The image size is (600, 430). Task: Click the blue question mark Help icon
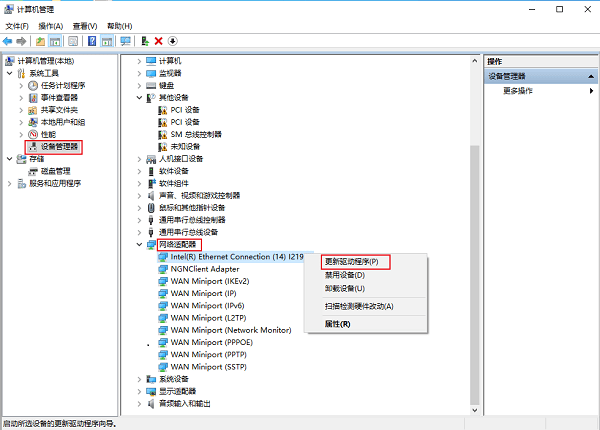92,41
